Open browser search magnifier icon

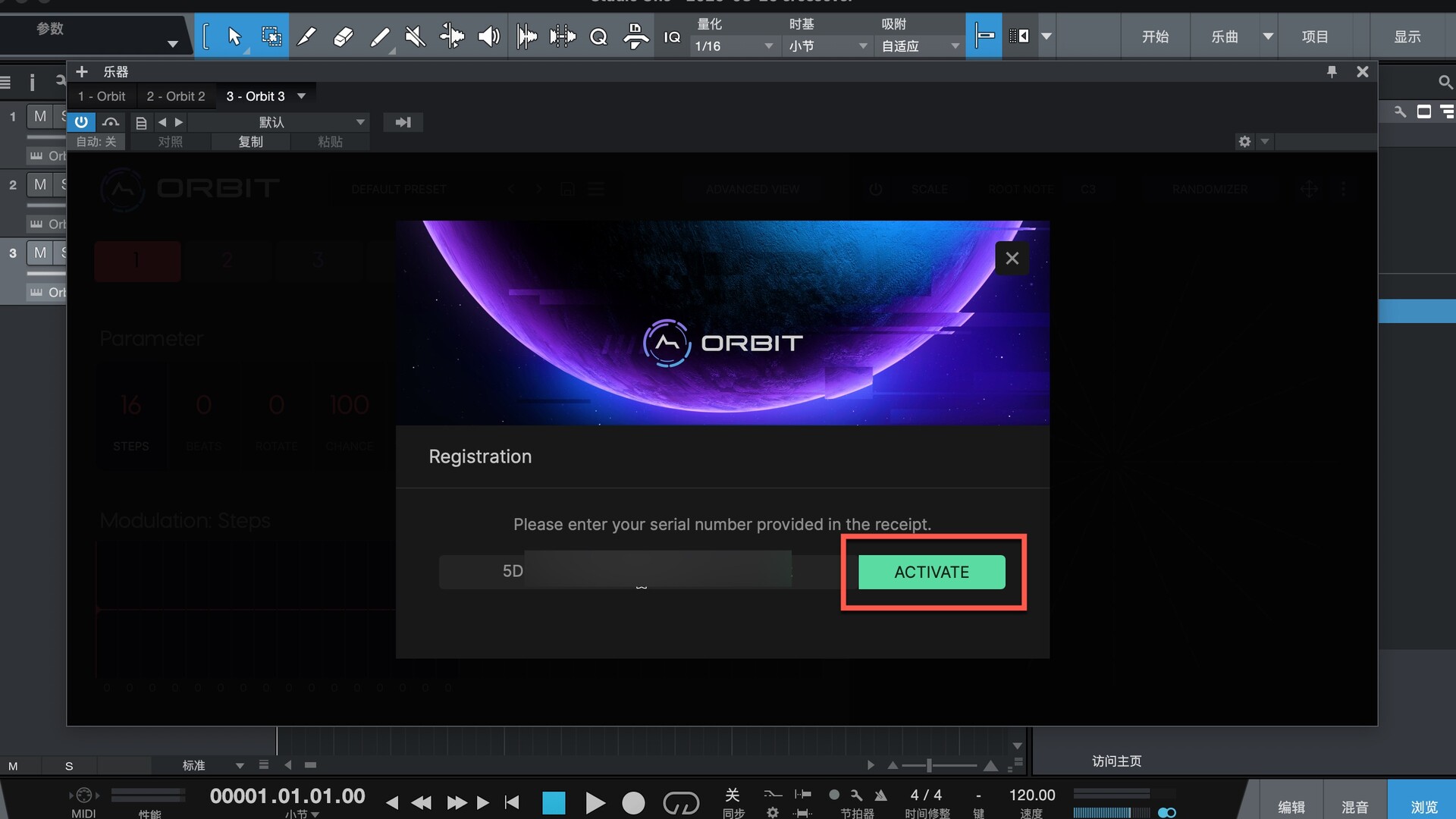click(1445, 82)
